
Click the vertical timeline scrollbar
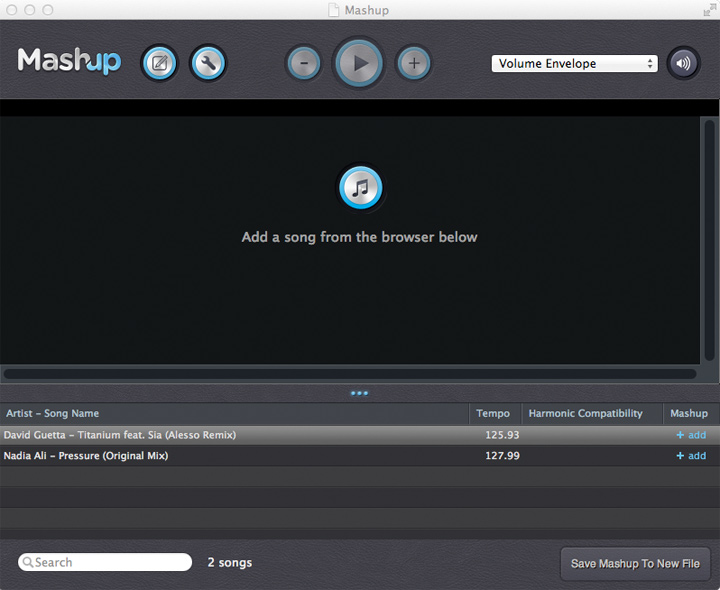(709, 240)
